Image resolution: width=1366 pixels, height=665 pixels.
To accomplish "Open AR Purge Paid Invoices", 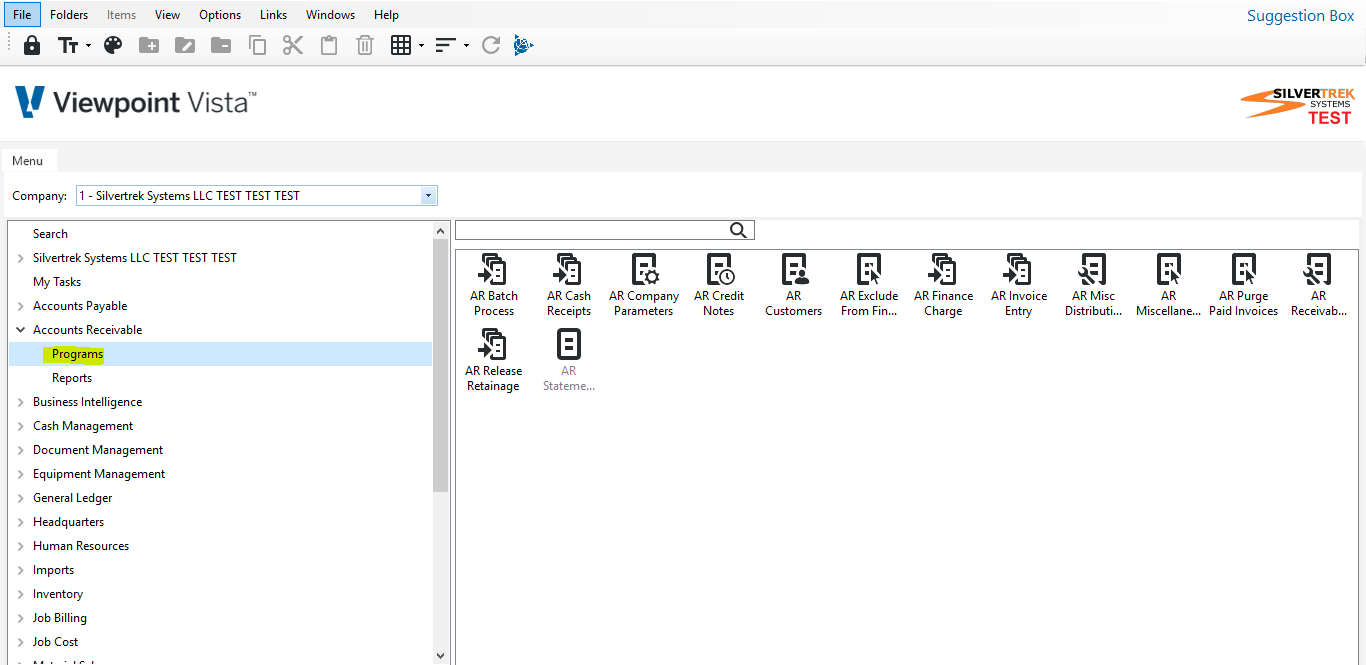I will (x=1243, y=286).
